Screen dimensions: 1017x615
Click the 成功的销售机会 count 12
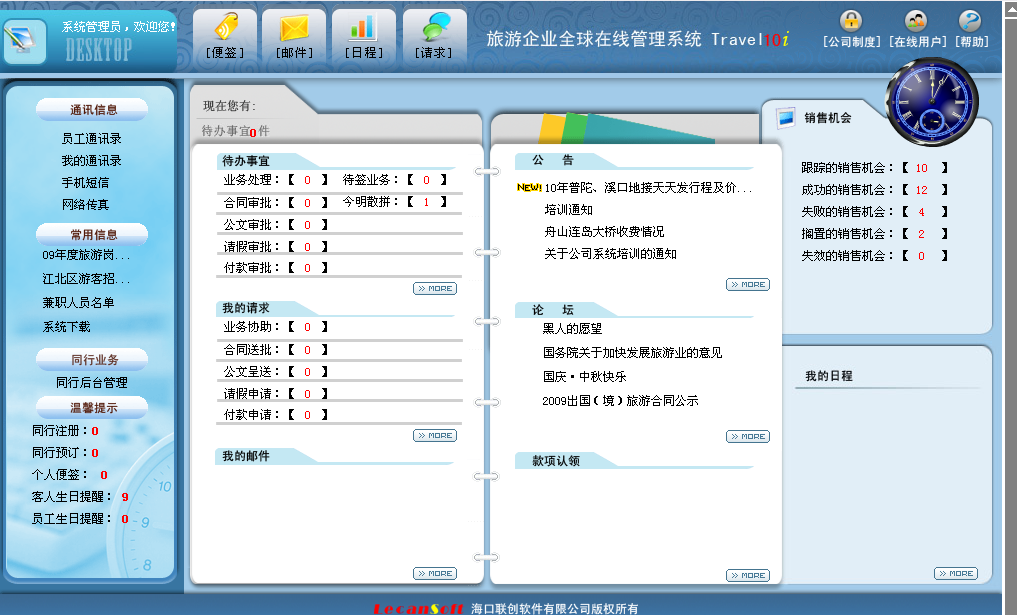pyautogui.click(x=922, y=191)
